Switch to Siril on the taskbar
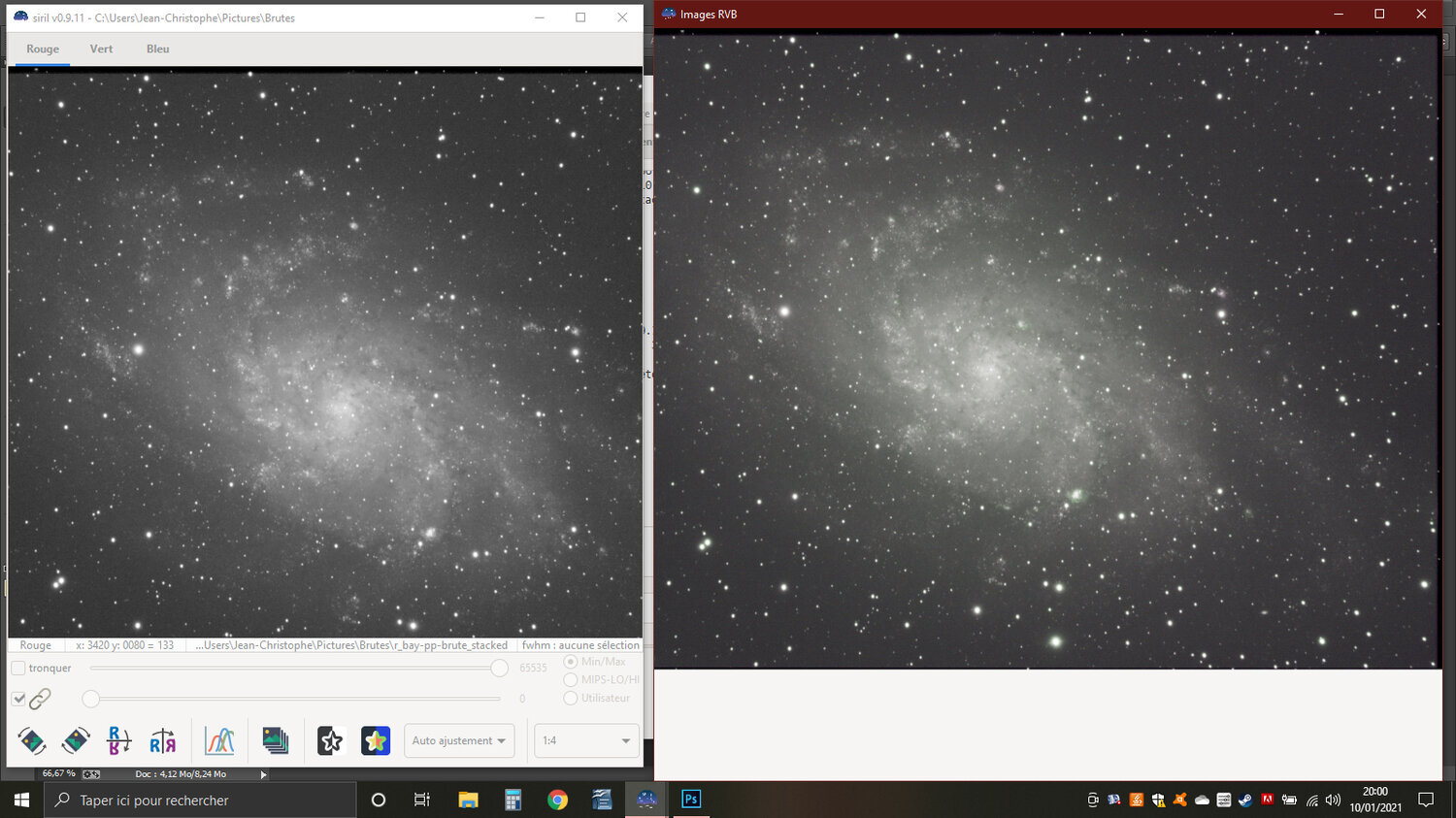Image resolution: width=1456 pixels, height=818 pixels. click(646, 800)
